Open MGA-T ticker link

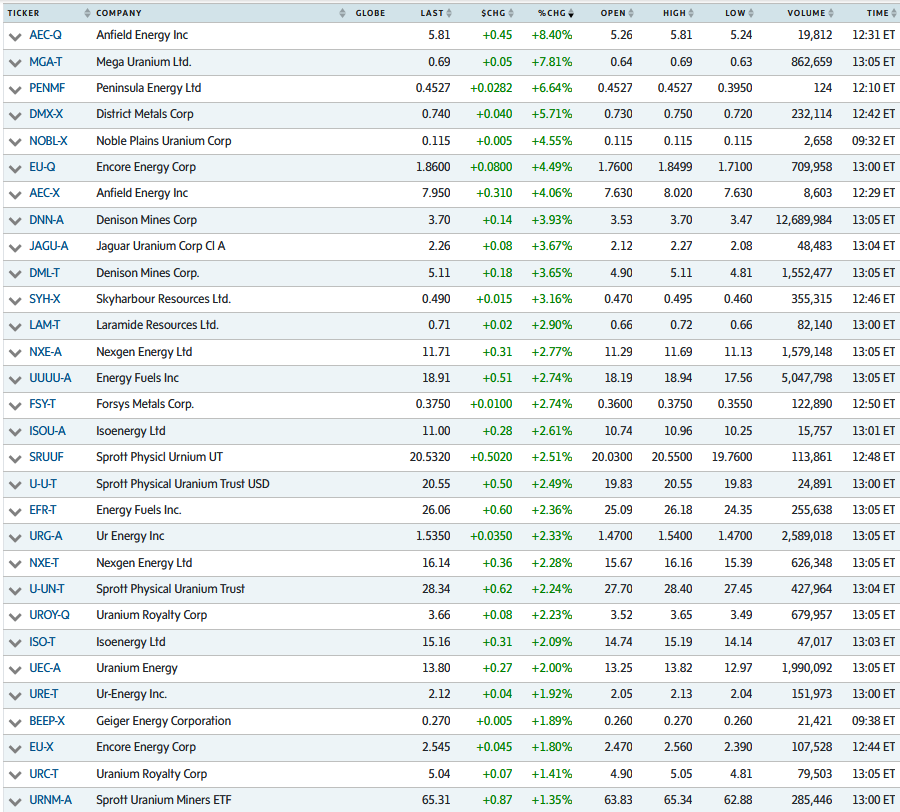[x=46, y=61]
